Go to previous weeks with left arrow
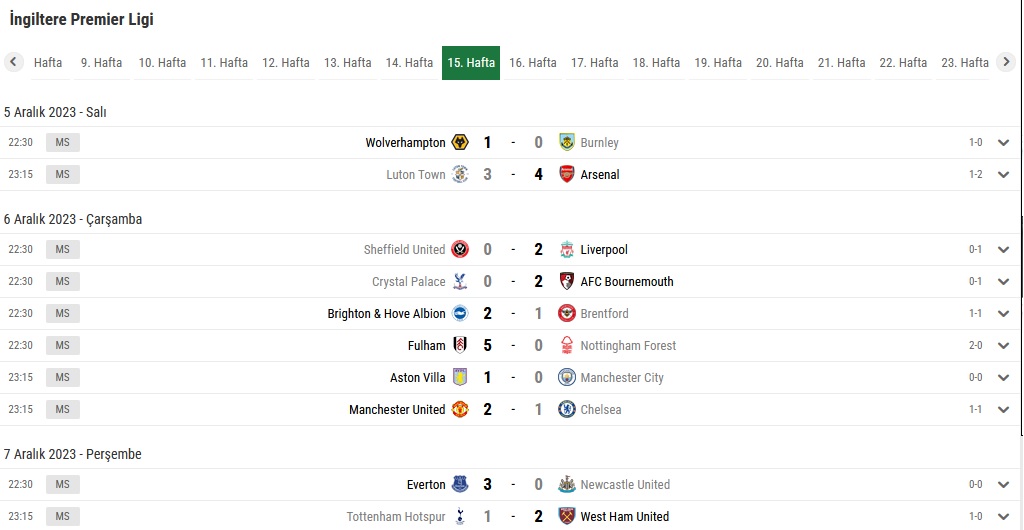1024x530 pixels. coord(13,62)
